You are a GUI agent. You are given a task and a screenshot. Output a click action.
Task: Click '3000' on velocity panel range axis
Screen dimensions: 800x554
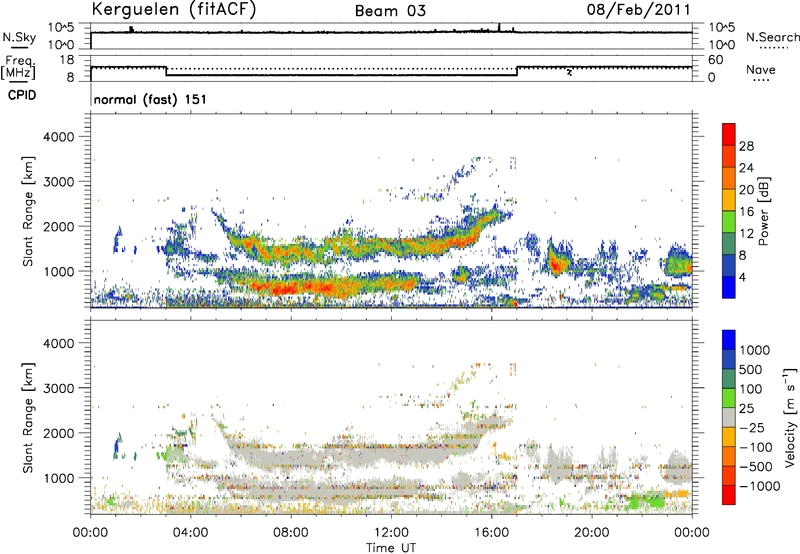tap(59, 388)
